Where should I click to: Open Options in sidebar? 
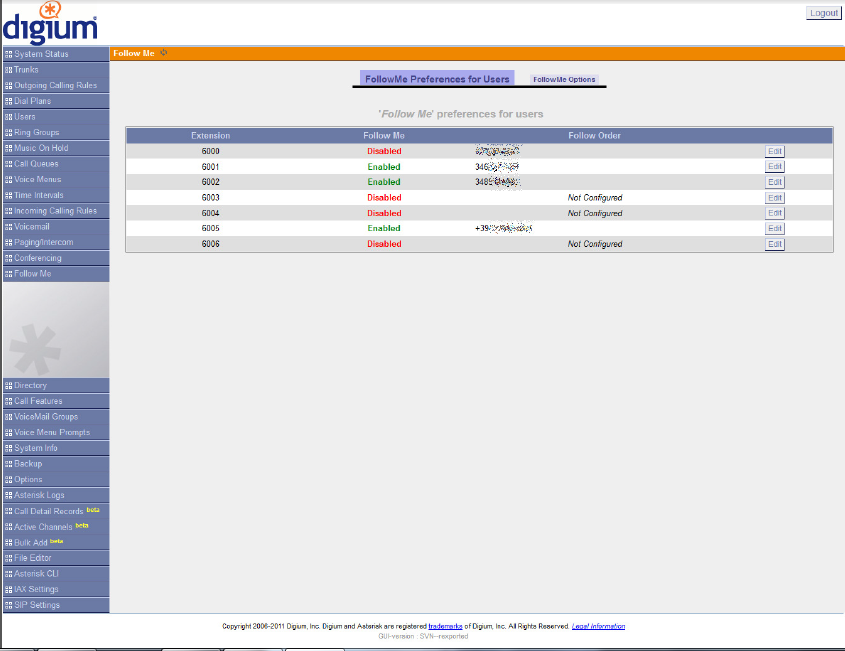pos(56,479)
